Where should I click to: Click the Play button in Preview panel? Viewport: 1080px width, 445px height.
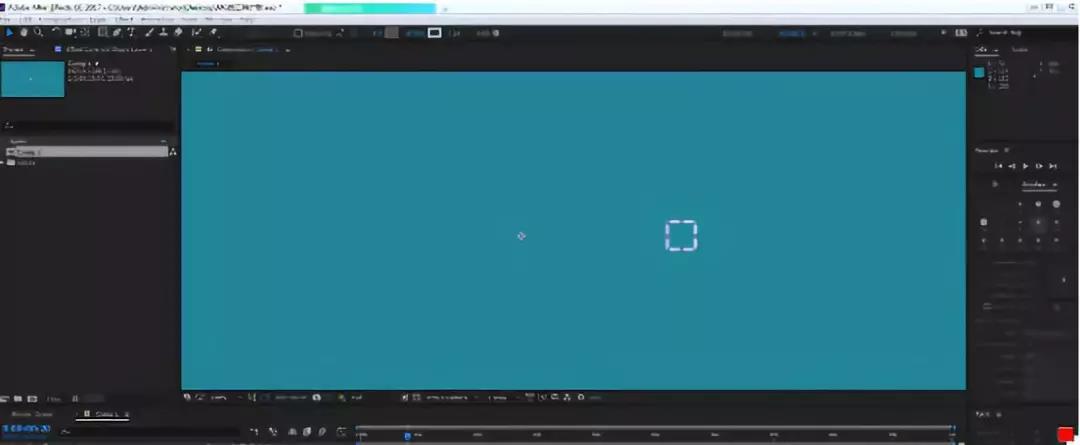coord(1025,166)
